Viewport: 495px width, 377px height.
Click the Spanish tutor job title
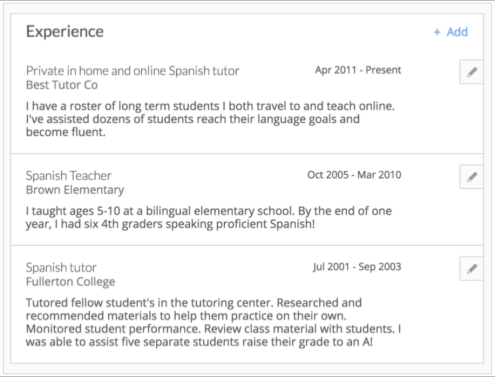point(61,267)
